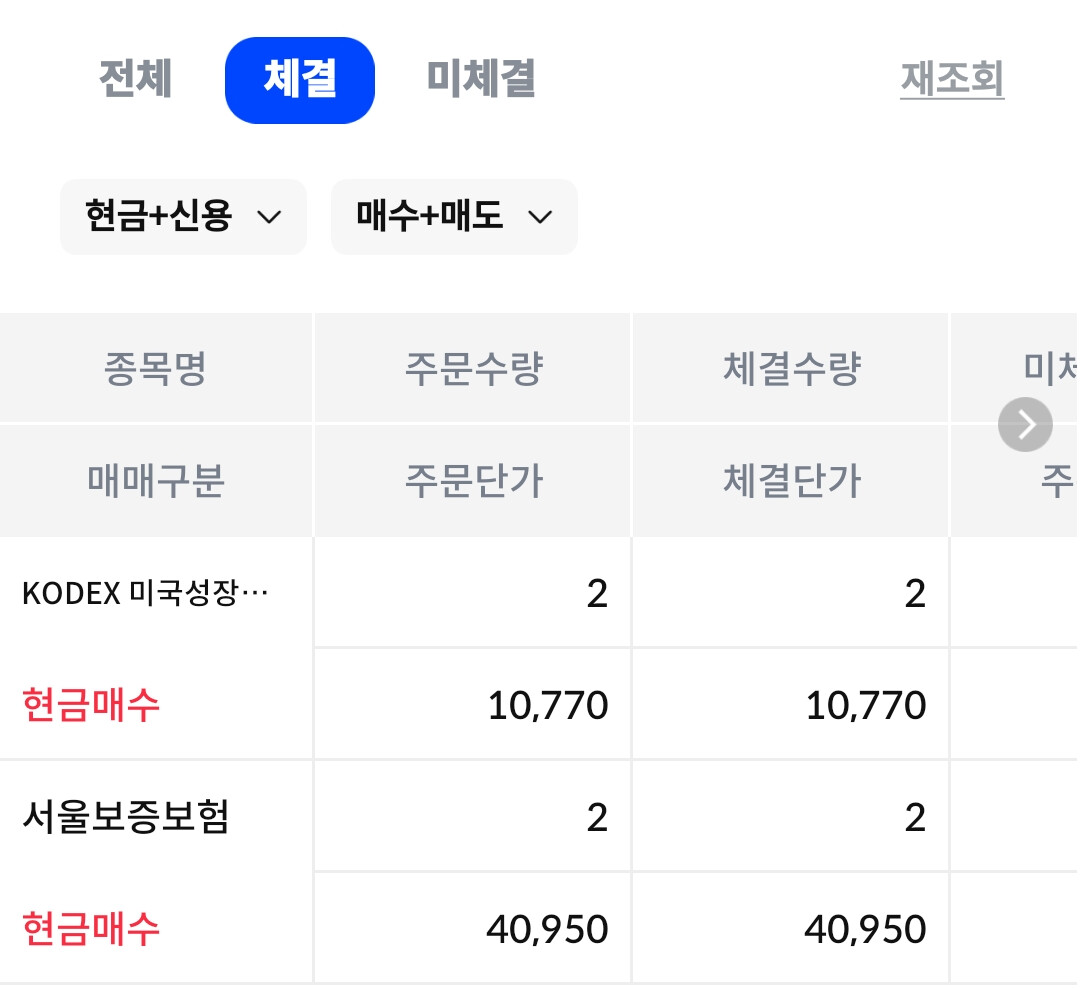Switch to the 전체 tab
Image resolution: width=1080 pixels, height=988 pixels.
pyautogui.click(x=136, y=79)
